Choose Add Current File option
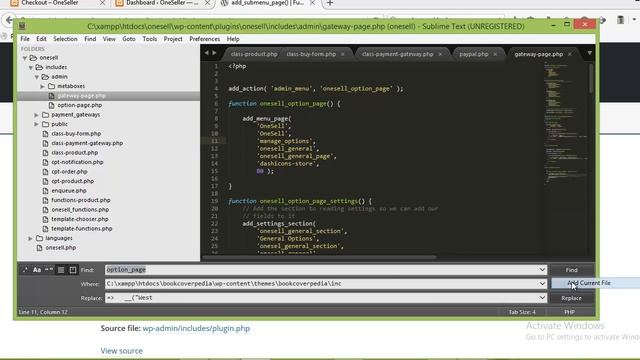This screenshot has height=360, width=640. pyautogui.click(x=589, y=283)
